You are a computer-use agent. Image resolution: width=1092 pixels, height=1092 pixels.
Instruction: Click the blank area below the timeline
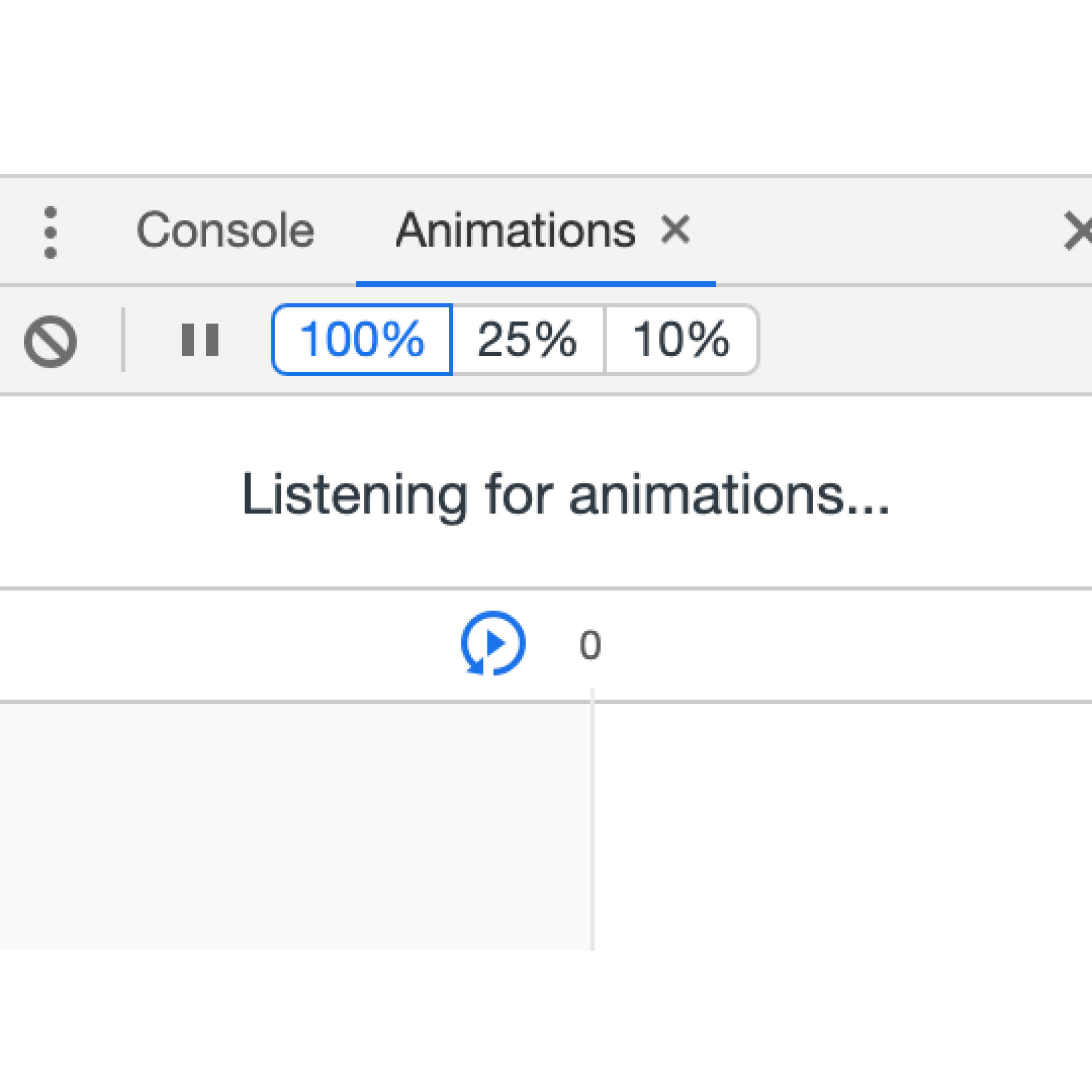[546, 1021]
